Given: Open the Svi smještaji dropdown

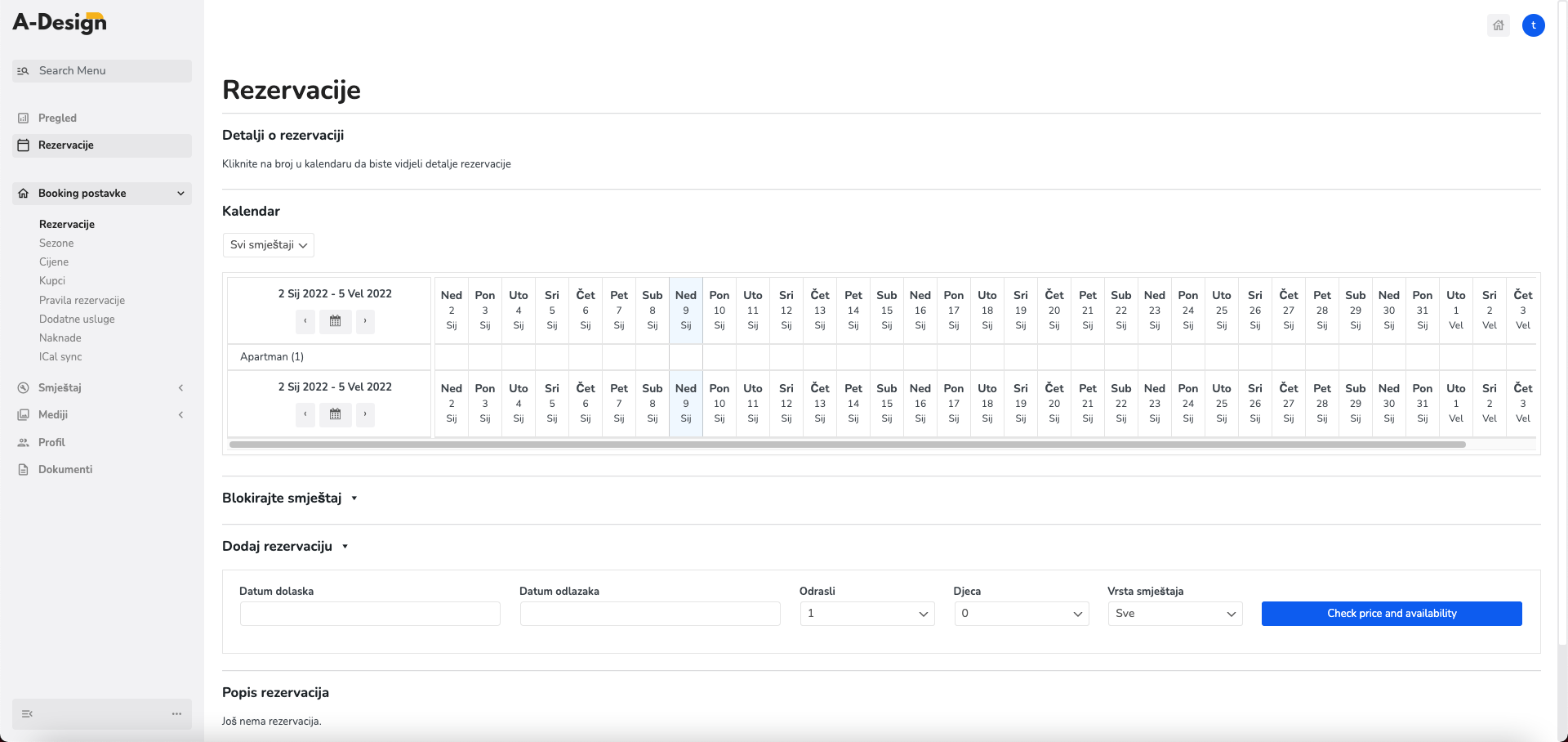Looking at the screenshot, I should click(x=269, y=245).
